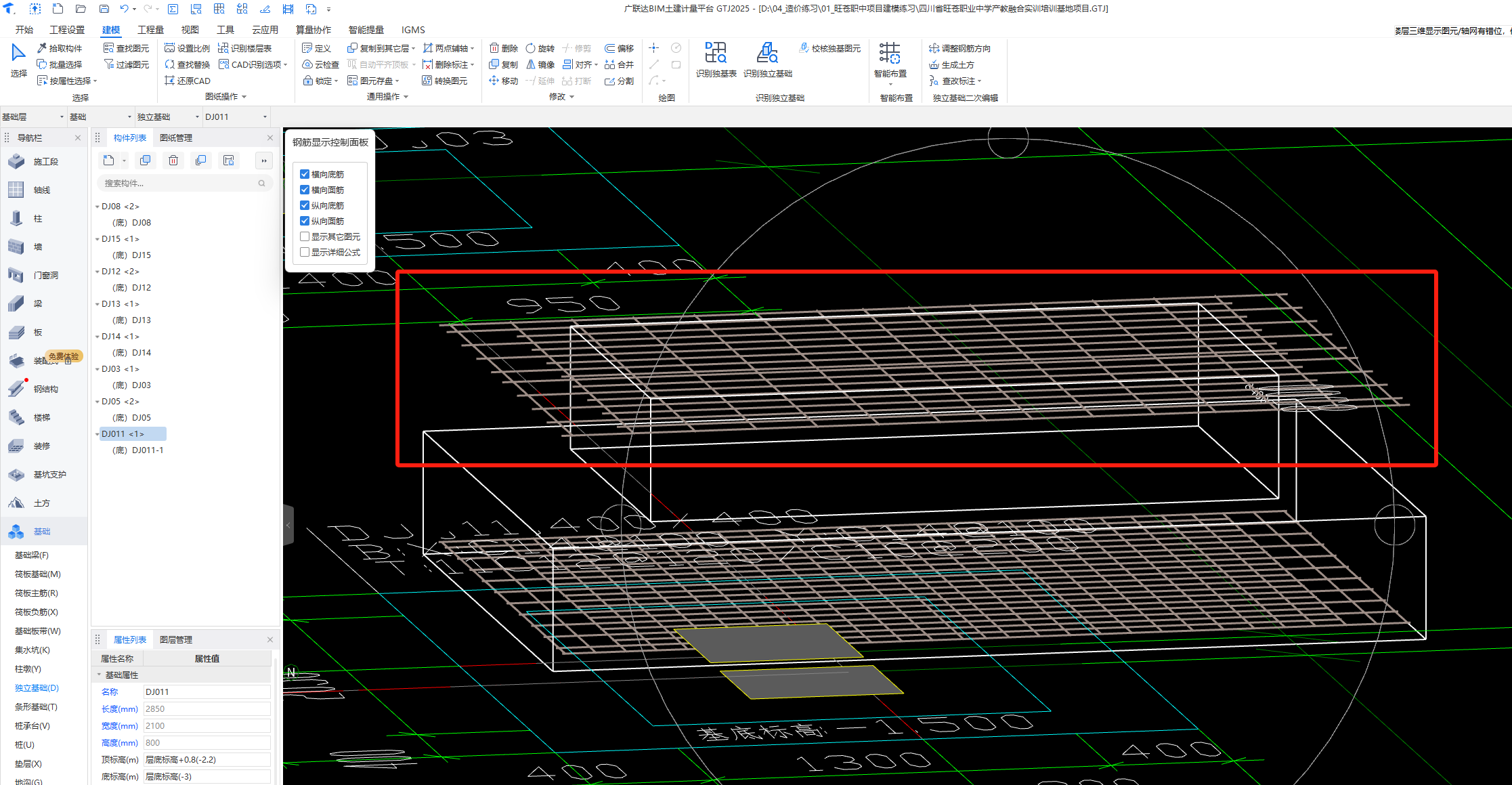Expand the 图纸操作 group arrow
This screenshot has height=785, width=1512.
tap(244, 97)
